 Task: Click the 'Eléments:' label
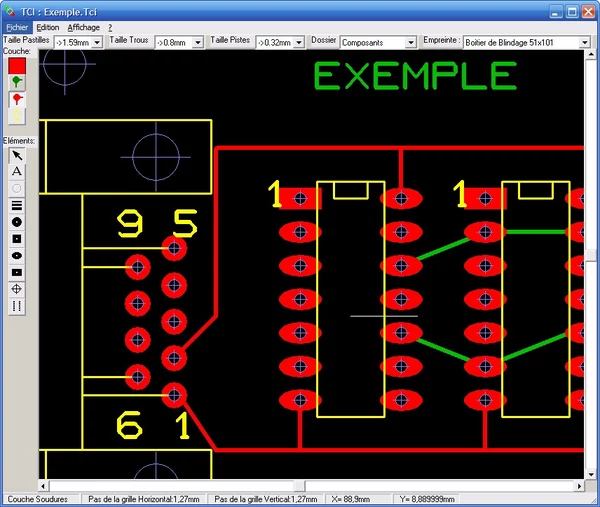(x=19, y=141)
